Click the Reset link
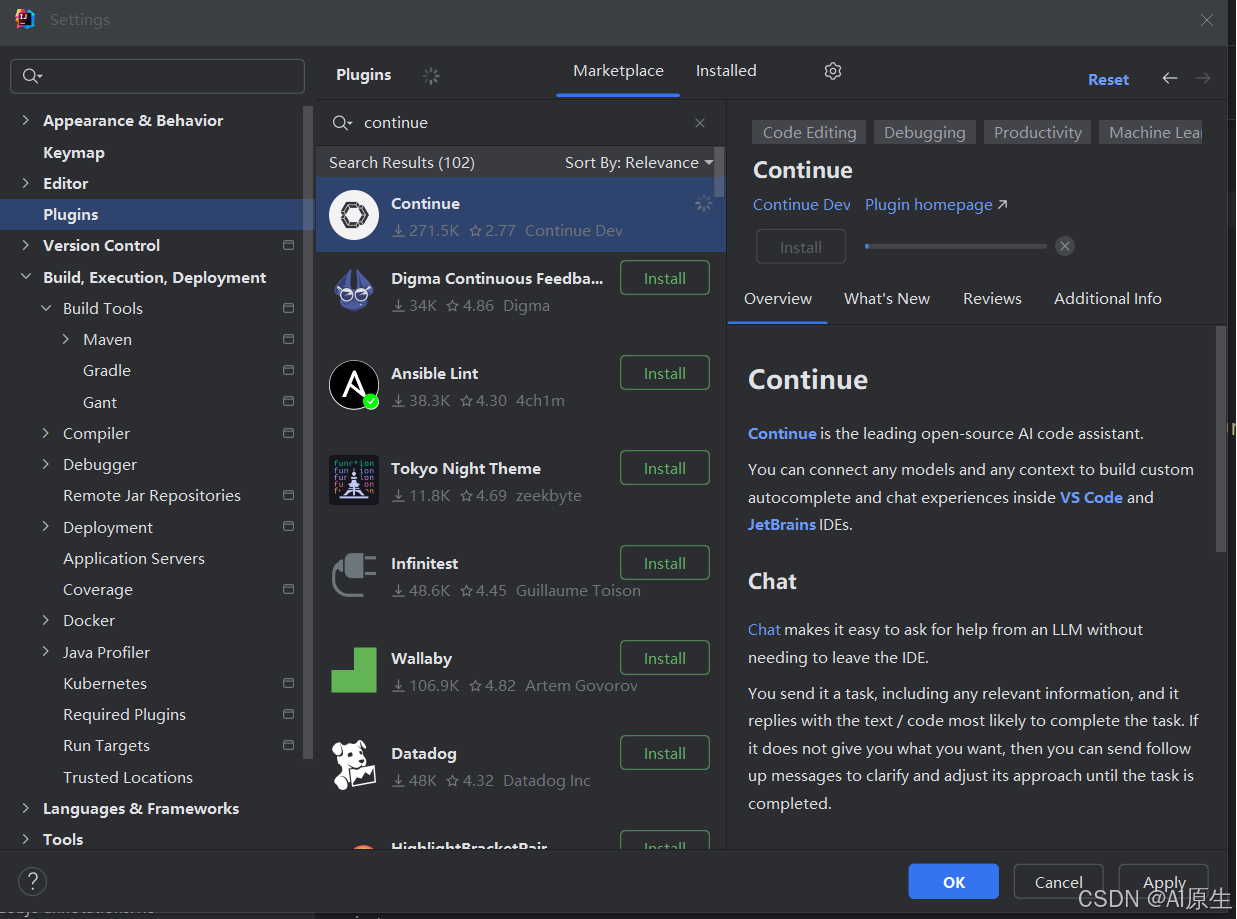The width and height of the screenshot is (1237, 919). pos(1108,80)
